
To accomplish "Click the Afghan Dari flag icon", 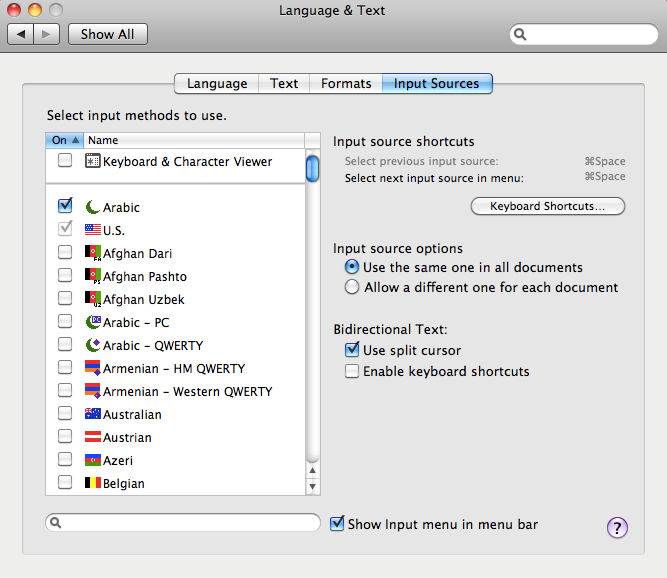I will pos(92,253).
